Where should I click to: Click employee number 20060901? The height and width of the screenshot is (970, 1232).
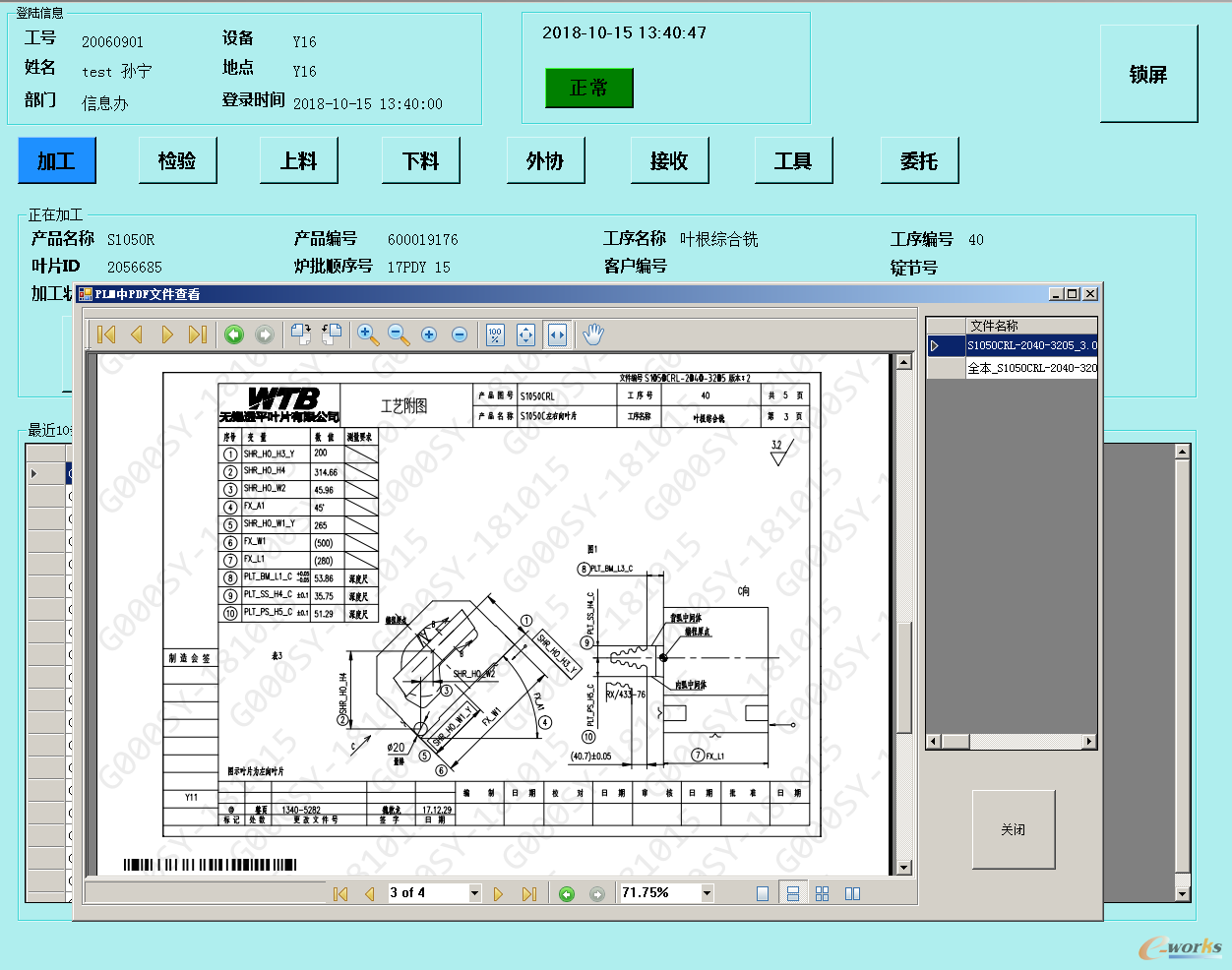coord(112,42)
